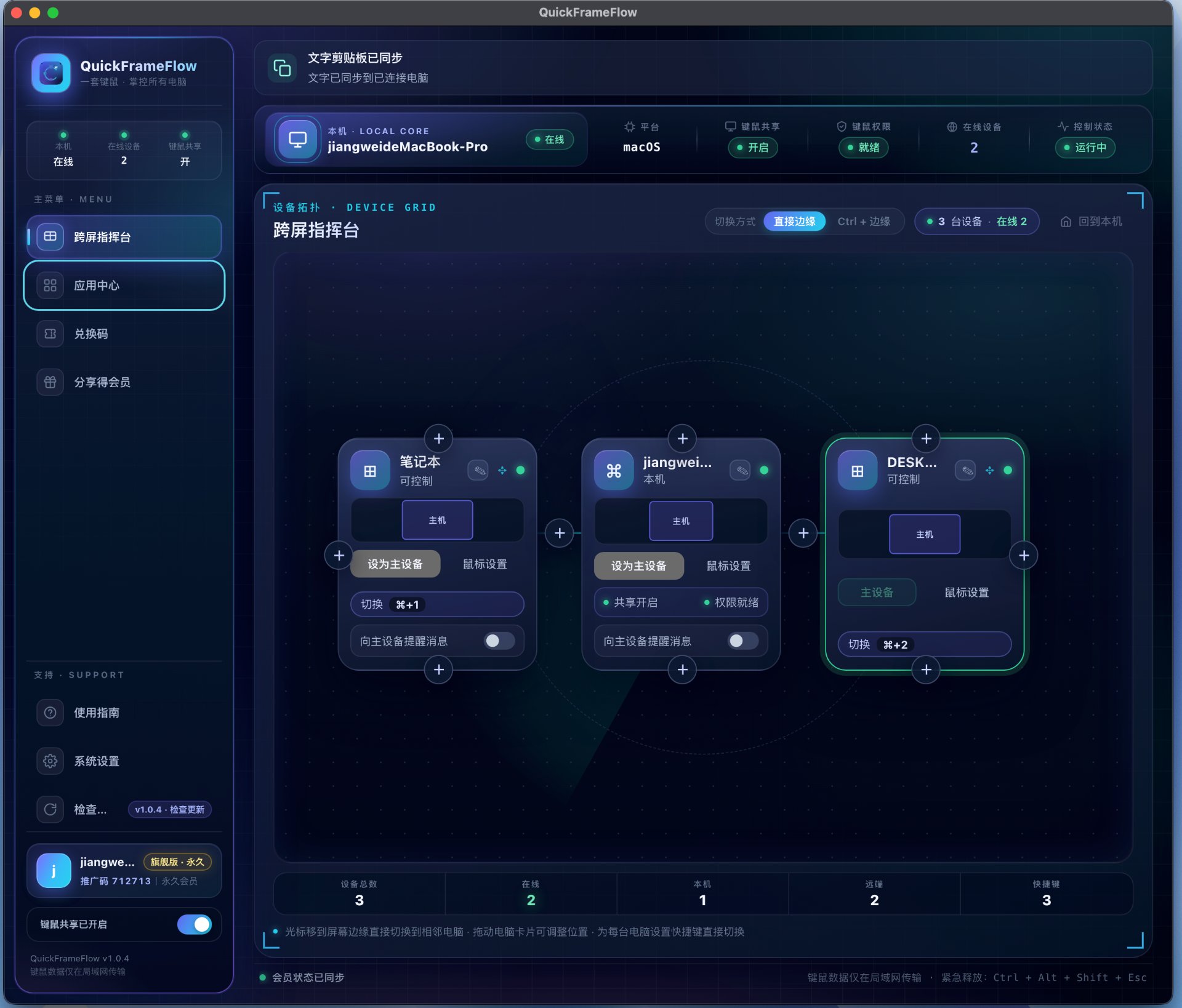Image resolution: width=1182 pixels, height=1008 pixels.
Task: Click the move icon on 笔记本 card
Action: (502, 470)
